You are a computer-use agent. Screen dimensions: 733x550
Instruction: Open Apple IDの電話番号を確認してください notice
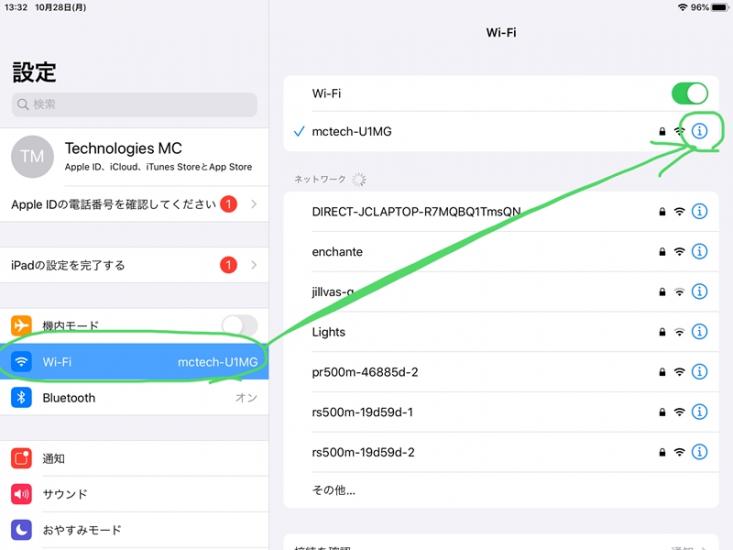coord(134,204)
